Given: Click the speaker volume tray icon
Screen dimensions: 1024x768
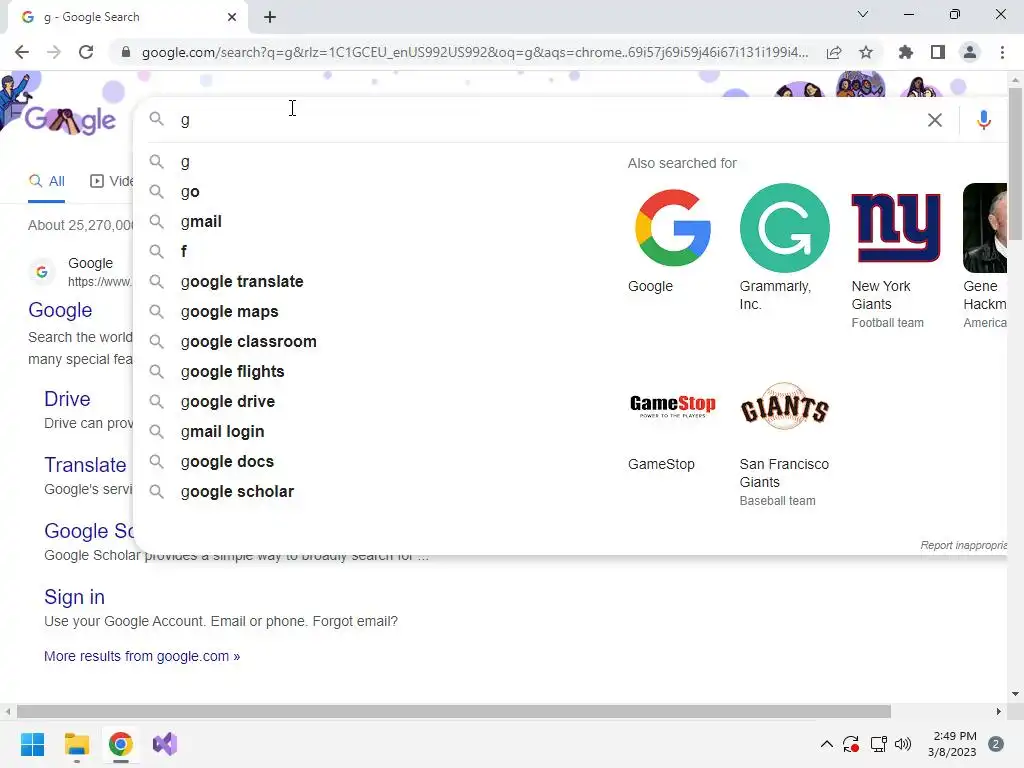Looking at the screenshot, I should point(903,744).
